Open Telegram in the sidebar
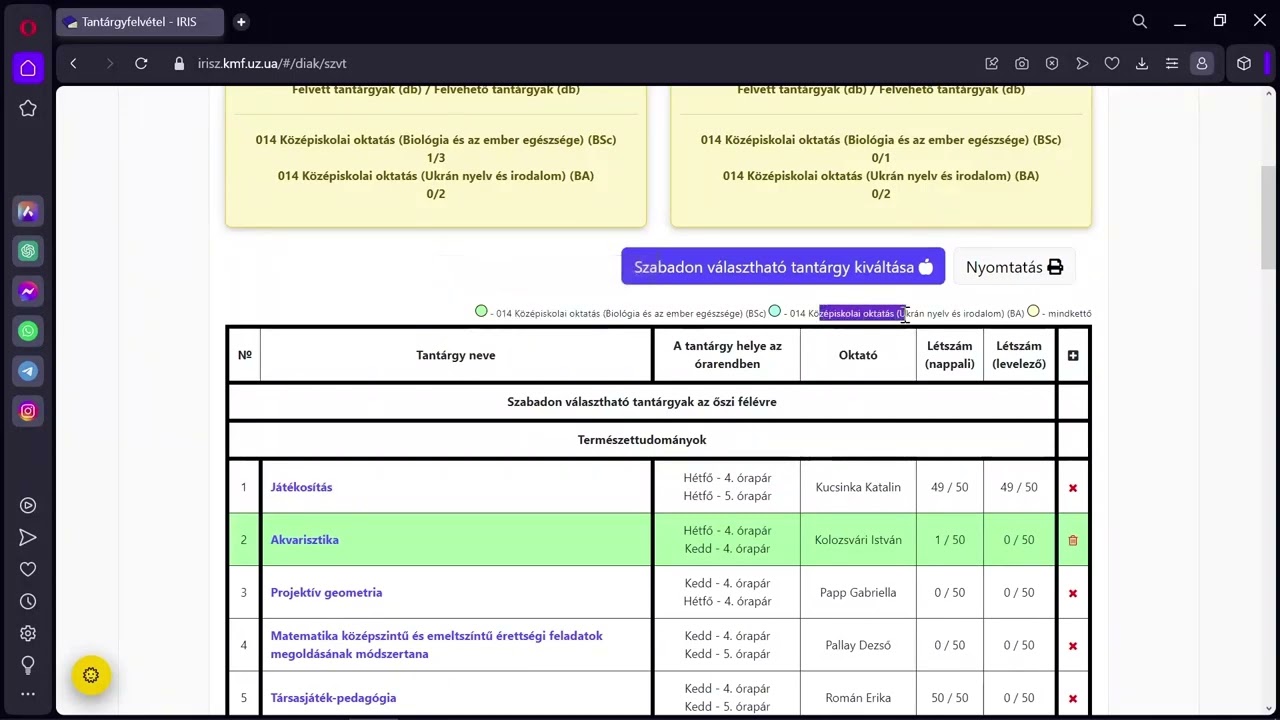Screen dimensions: 1280x720 pyautogui.click(x=28, y=371)
